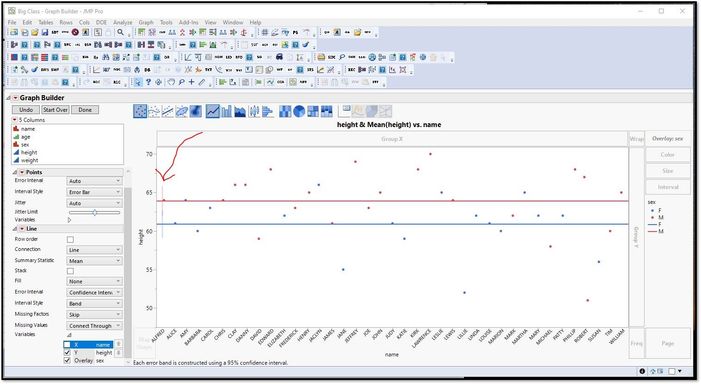Open the Interval Style Band dropdown

(x=94, y=304)
